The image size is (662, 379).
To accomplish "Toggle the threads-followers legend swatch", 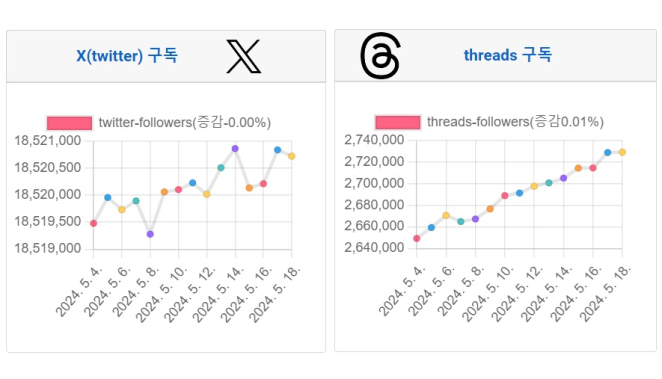I will point(398,122).
